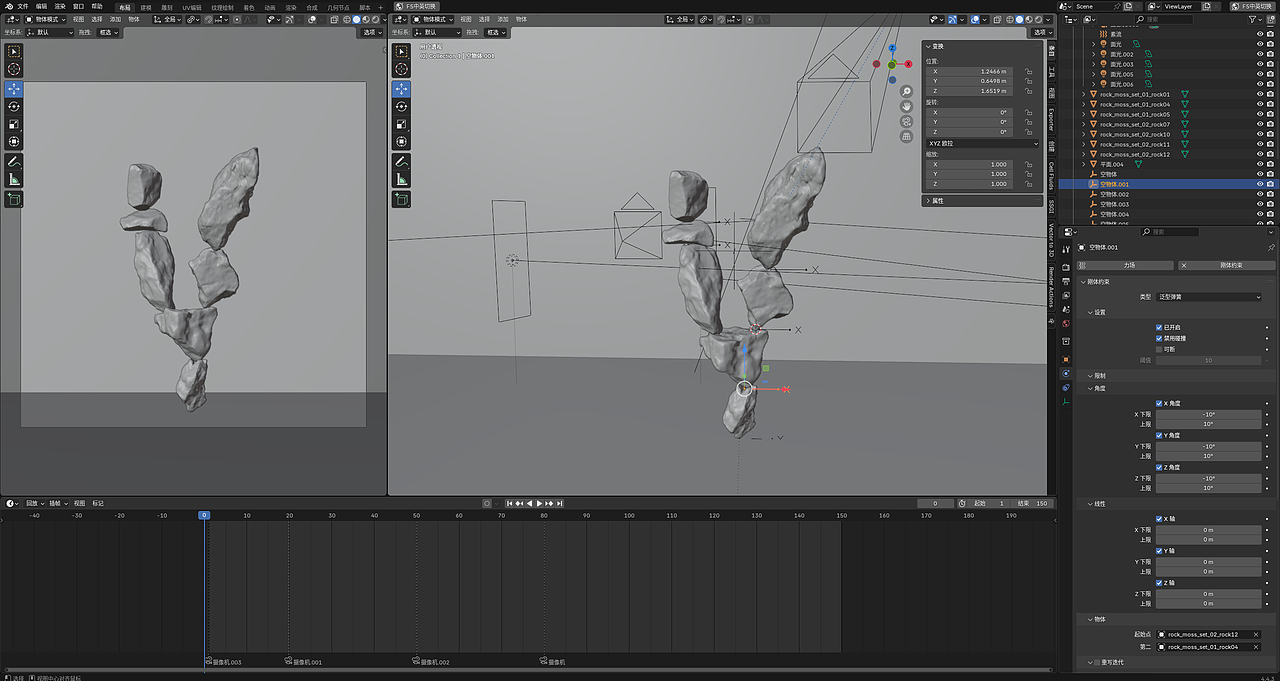Viewport: 1280px width, 681px height.
Task: Select the Select Box tool in right viewport
Action: pyautogui.click(x=400, y=51)
